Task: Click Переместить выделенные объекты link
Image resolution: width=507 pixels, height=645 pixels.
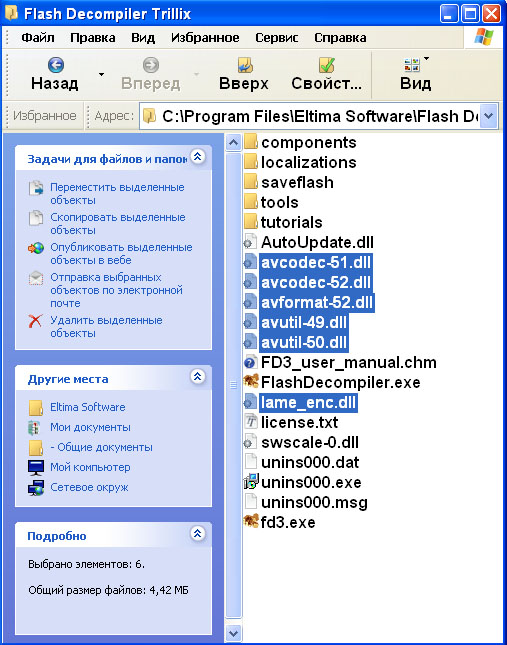Action: click(x=117, y=193)
